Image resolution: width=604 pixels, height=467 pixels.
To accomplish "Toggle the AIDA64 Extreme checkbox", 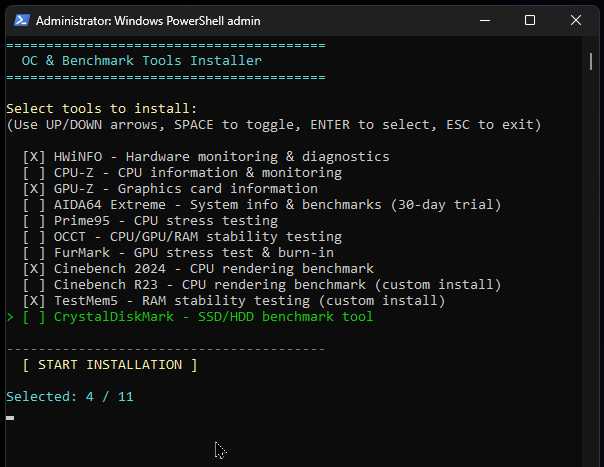I will pos(34,205).
